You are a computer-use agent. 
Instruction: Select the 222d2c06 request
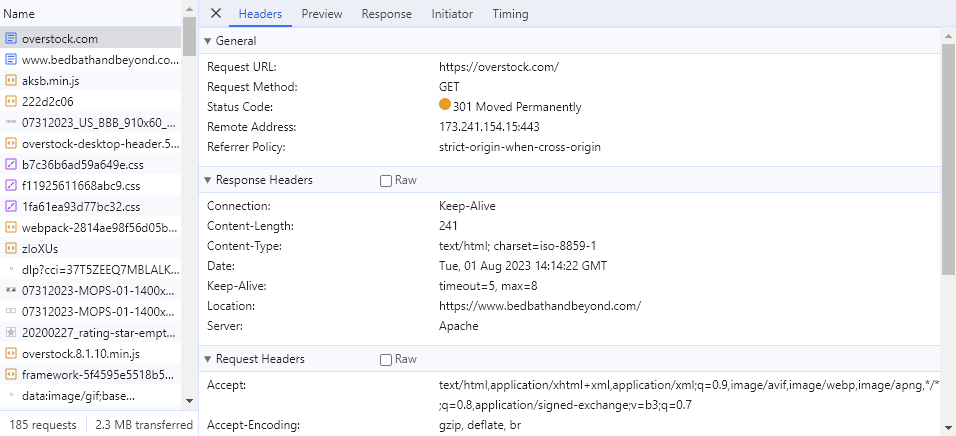91,101
